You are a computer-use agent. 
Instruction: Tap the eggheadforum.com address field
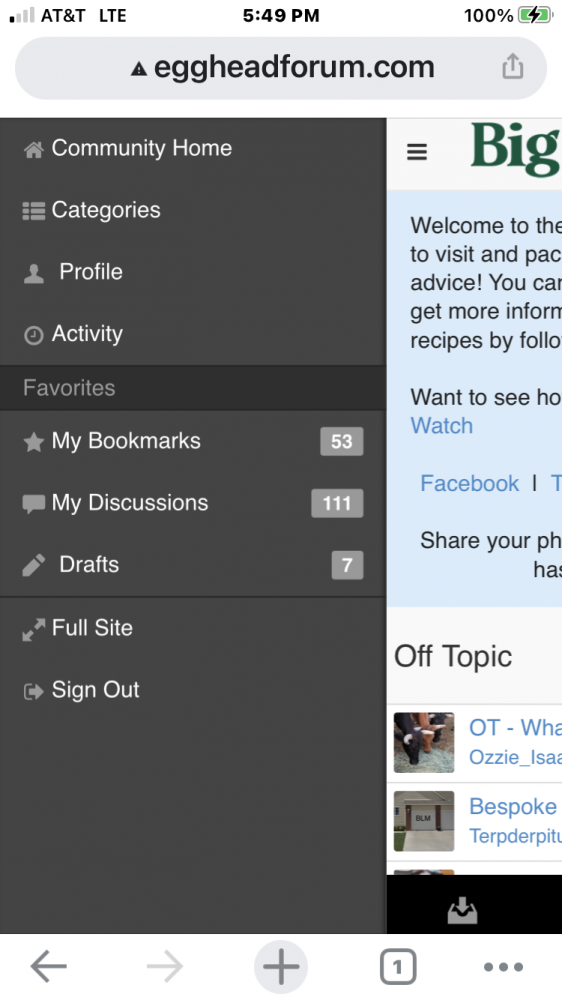281,68
